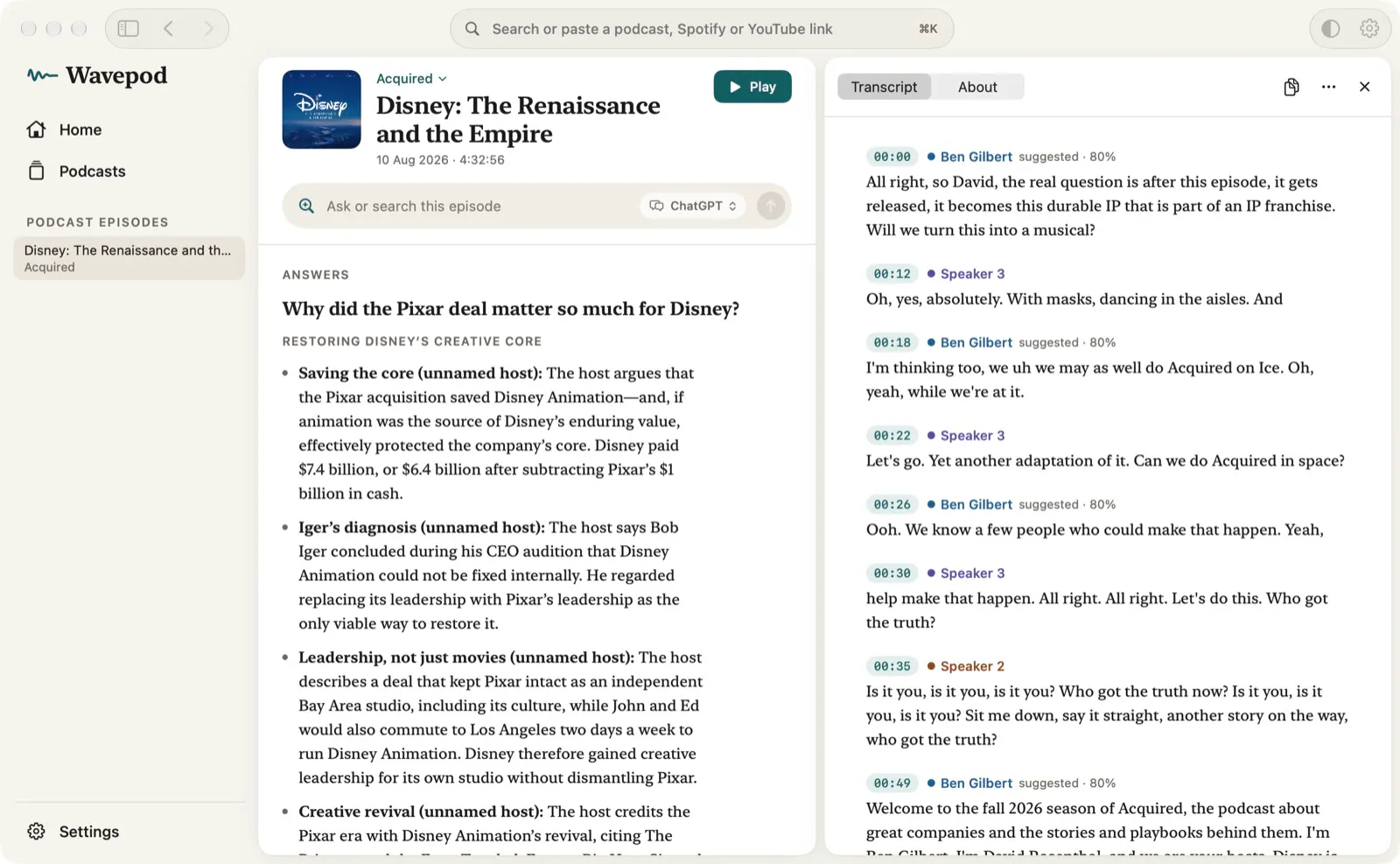
Task: Jump to timestamp 00:35
Action: click(892, 666)
